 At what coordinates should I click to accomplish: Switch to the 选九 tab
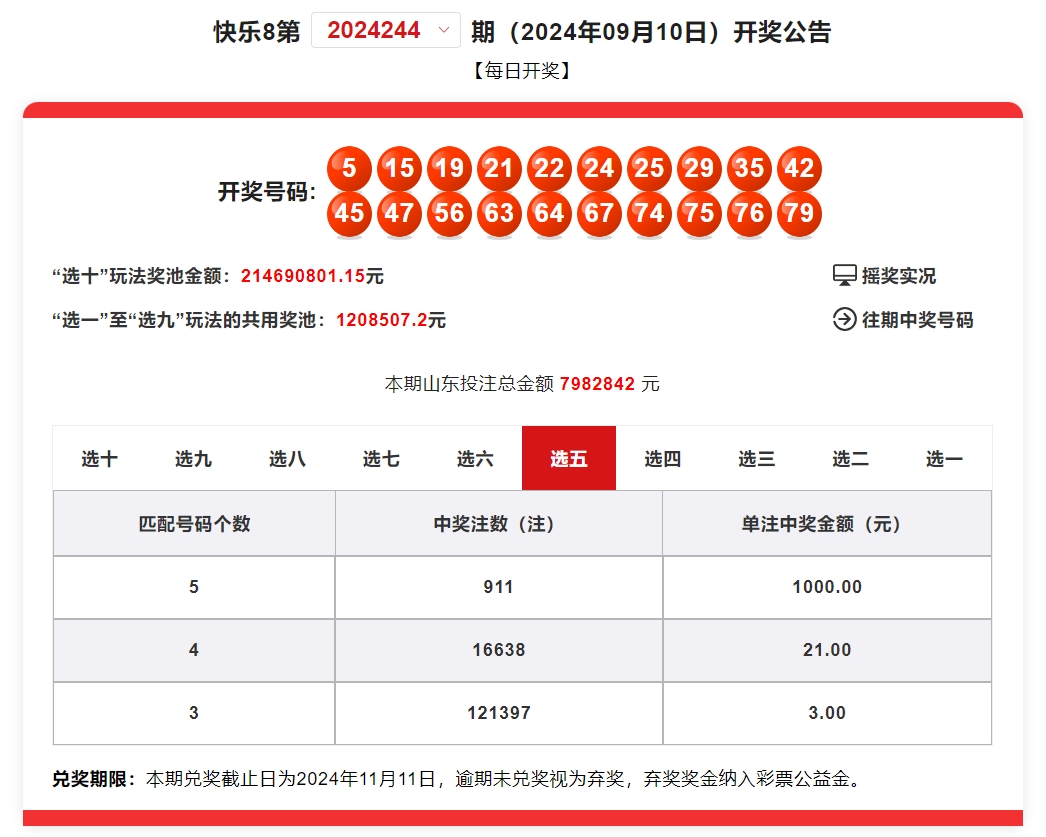click(x=193, y=458)
